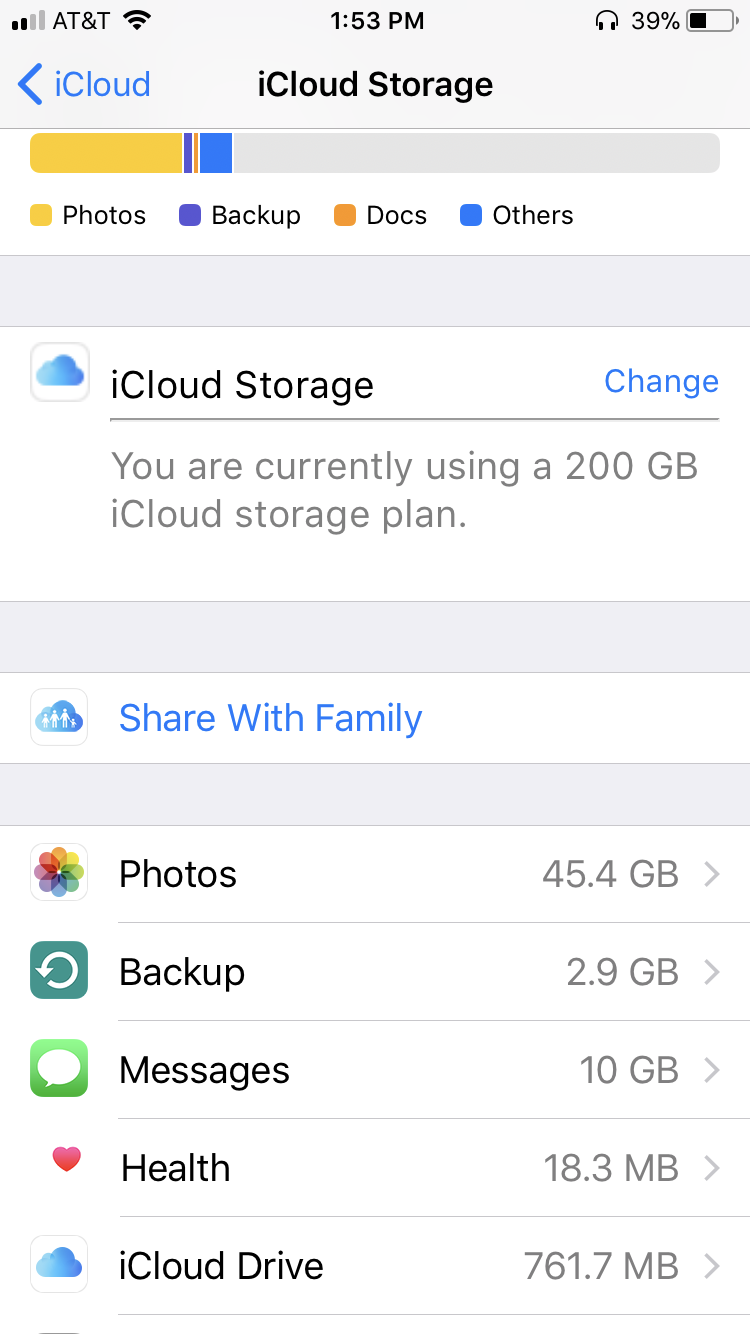The height and width of the screenshot is (1334, 750).
Task: Tap the iCloud back button label
Action: 102,85
